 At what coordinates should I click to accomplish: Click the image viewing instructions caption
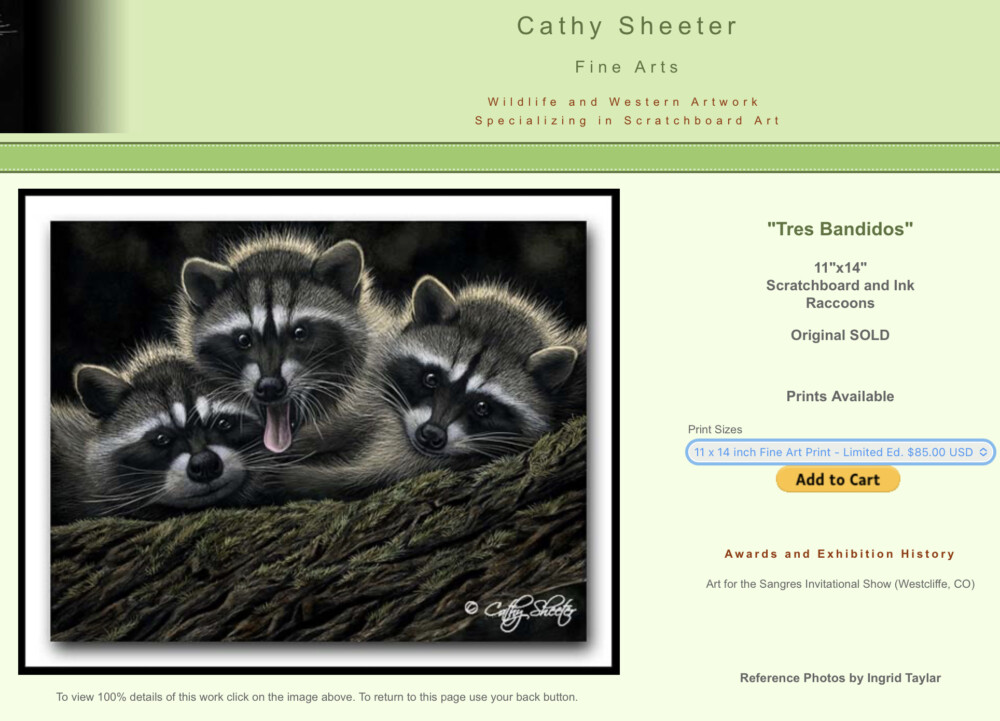[x=317, y=697]
